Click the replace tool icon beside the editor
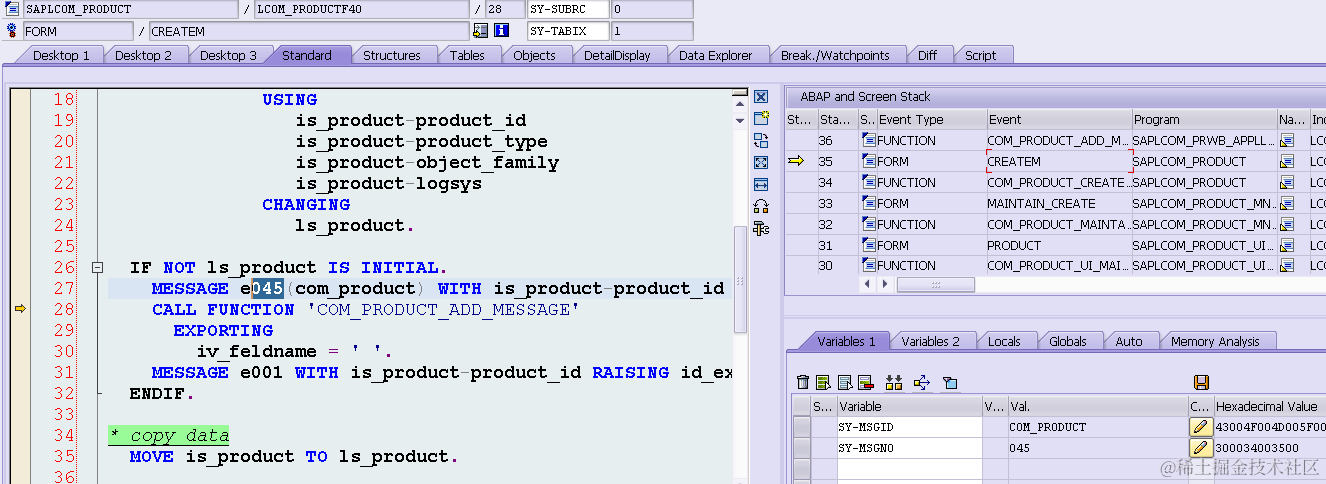This screenshot has height=484, width=1326. pyautogui.click(x=761, y=140)
